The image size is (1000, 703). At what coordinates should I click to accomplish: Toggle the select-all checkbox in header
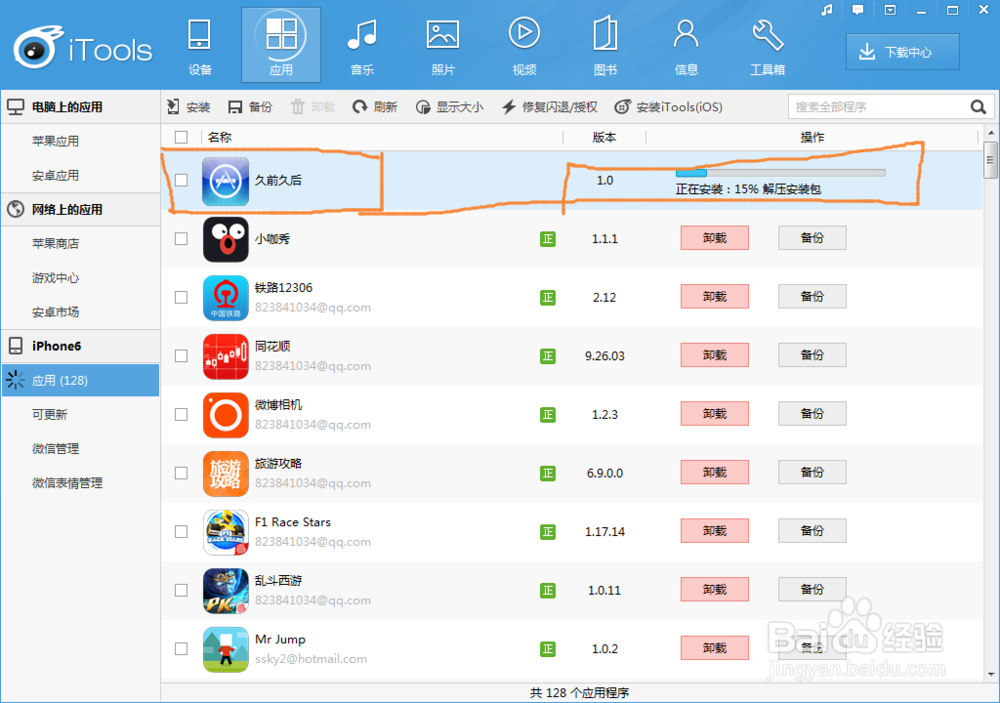tap(181, 137)
